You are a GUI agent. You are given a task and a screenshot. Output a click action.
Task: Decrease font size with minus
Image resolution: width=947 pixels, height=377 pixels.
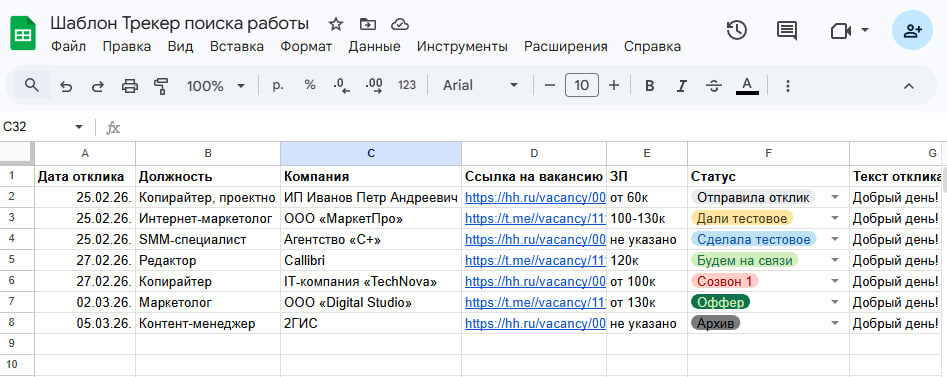click(550, 86)
